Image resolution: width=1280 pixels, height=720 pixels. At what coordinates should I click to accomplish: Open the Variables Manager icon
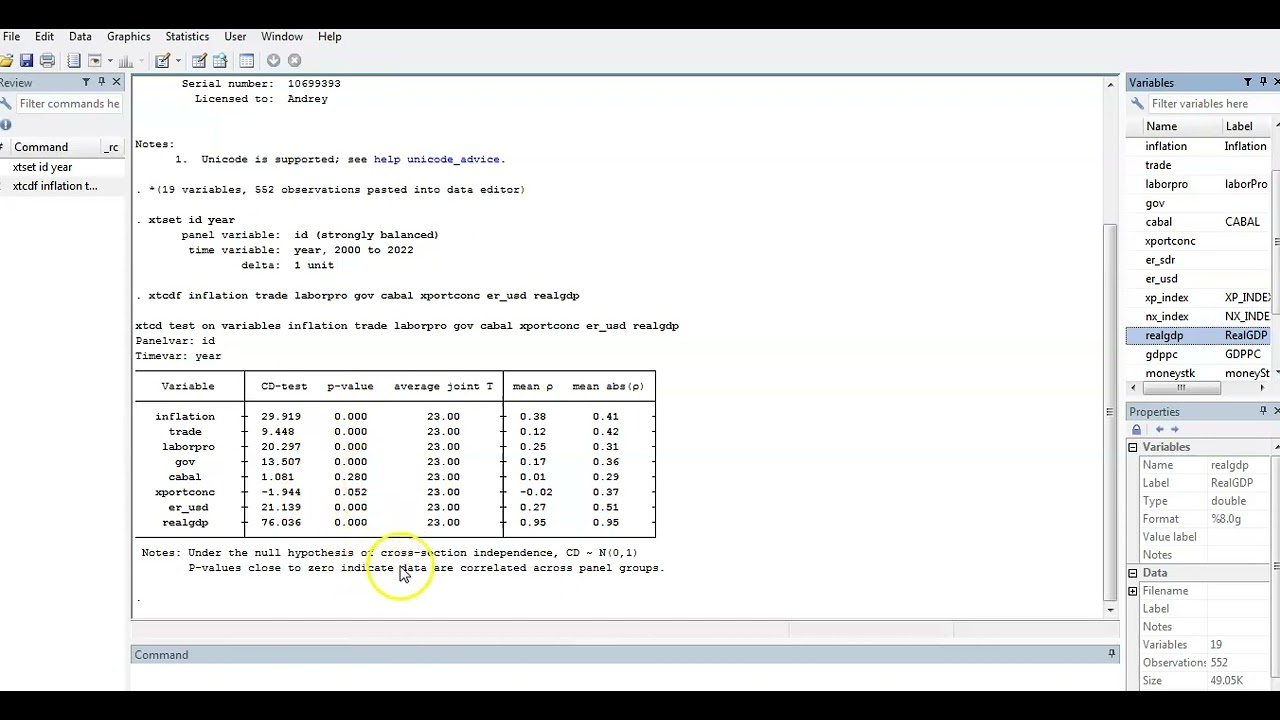(x=246, y=61)
